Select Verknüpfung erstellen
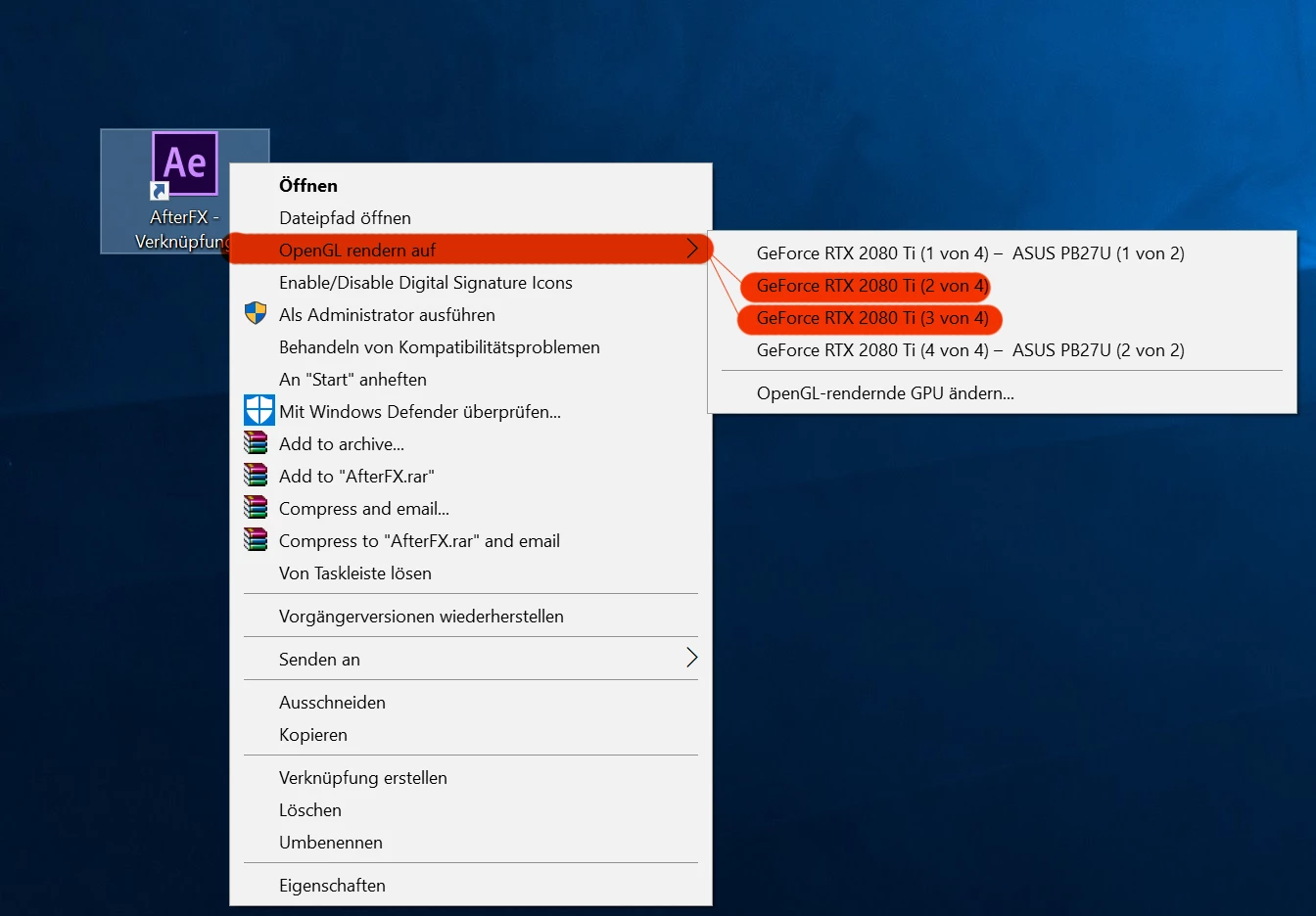Viewport: 1316px width, 916px height. pyautogui.click(x=471, y=777)
